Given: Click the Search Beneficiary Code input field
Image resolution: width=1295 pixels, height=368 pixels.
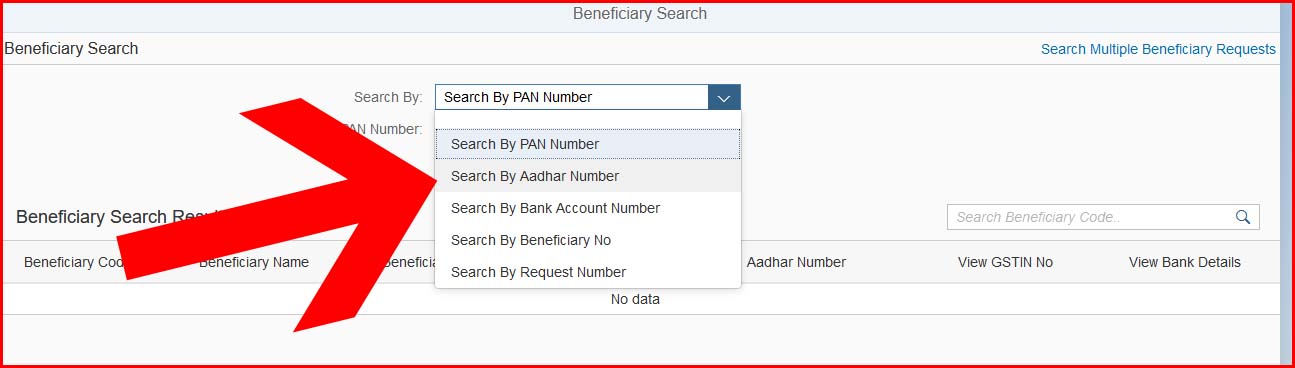Looking at the screenshot, I should pos(1089,217).
